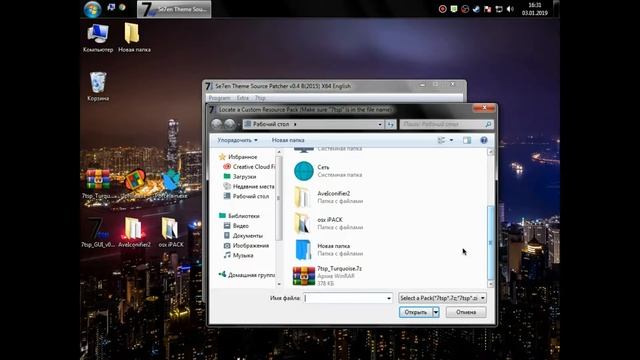This screenshot has width=640, height=360.
Task: Click the navigation pane scroll down arrow
Action: click(279, 284)
